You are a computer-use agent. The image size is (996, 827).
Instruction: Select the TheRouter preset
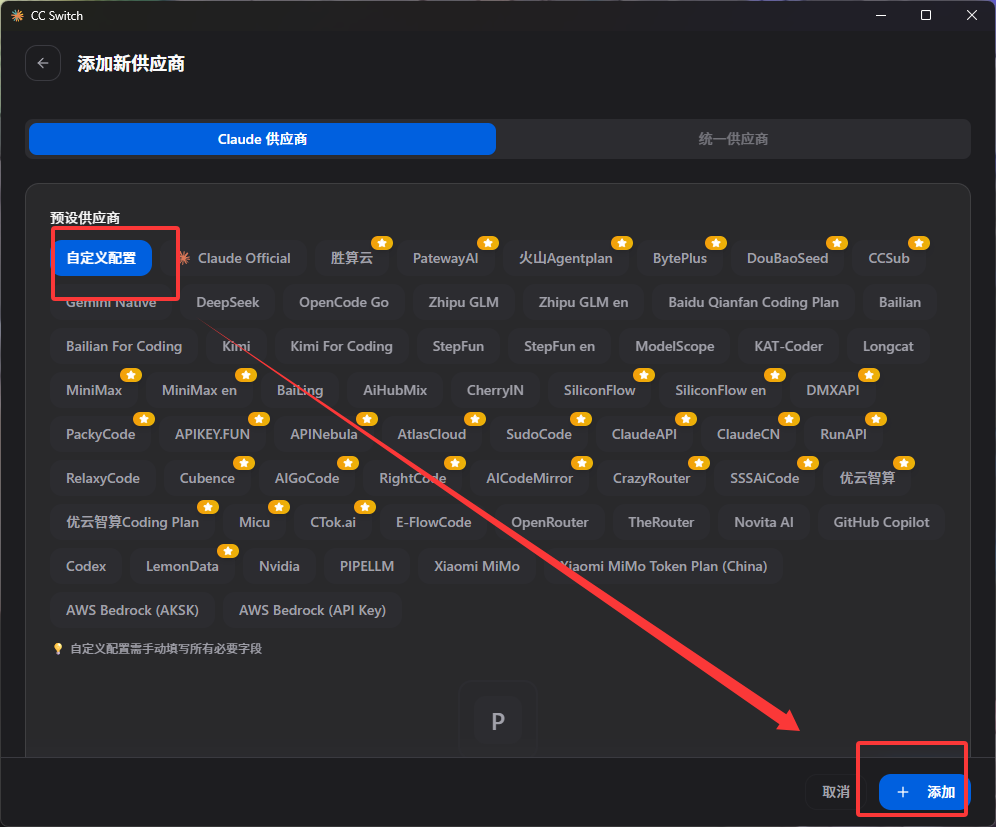pos(661,522)
